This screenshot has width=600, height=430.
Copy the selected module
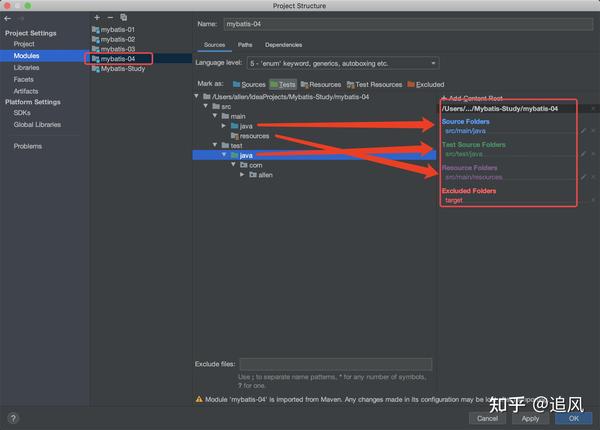[124, 17]
